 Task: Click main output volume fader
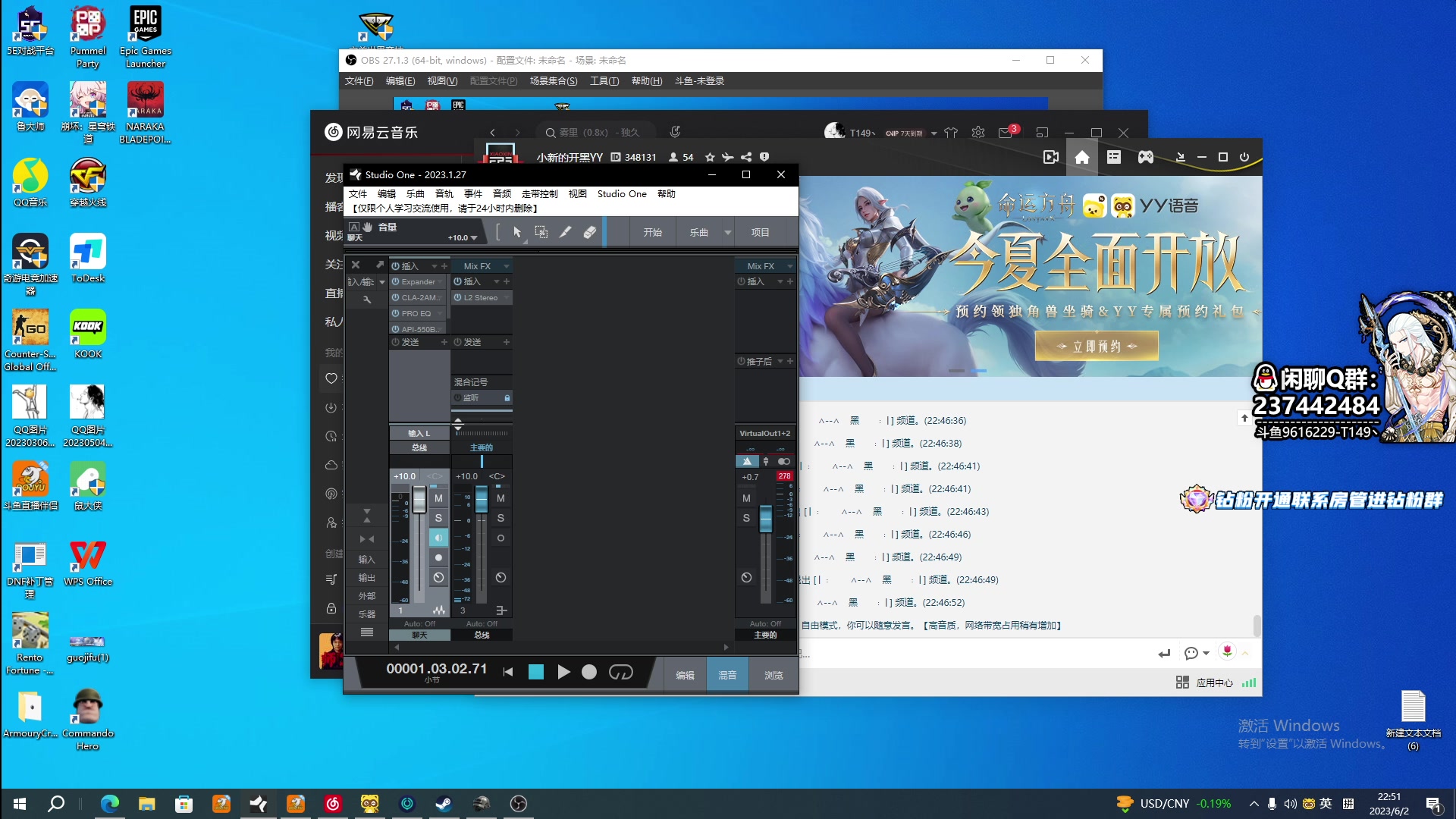coord(766,518)
